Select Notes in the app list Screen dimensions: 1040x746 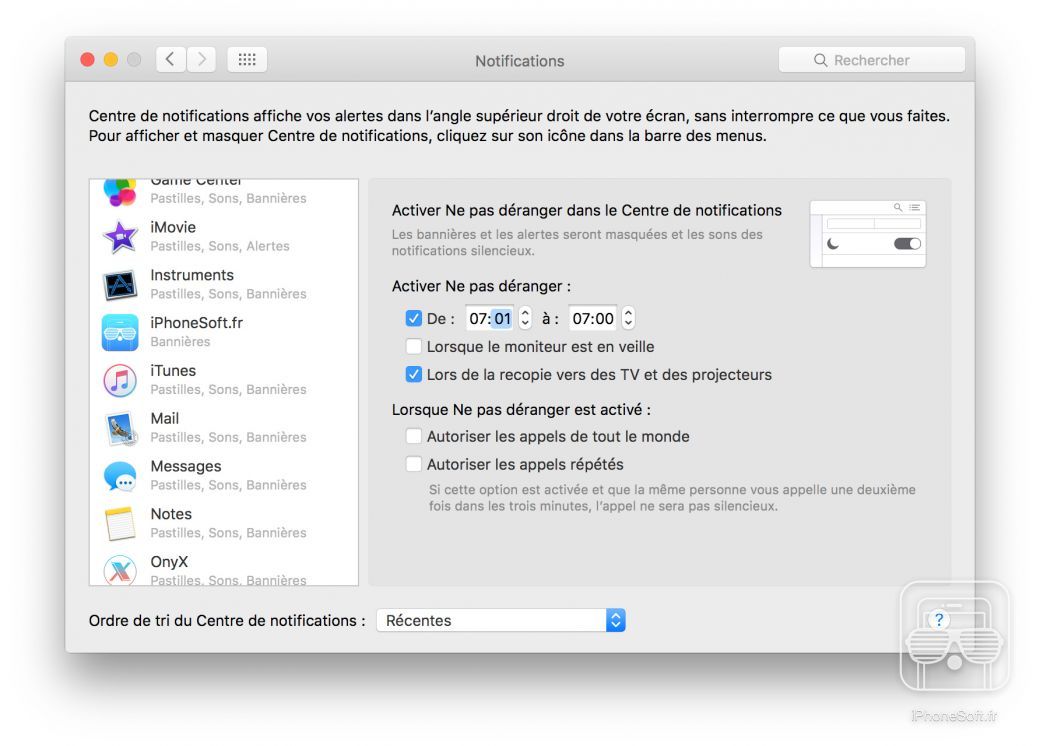click(x=224, y=523)
